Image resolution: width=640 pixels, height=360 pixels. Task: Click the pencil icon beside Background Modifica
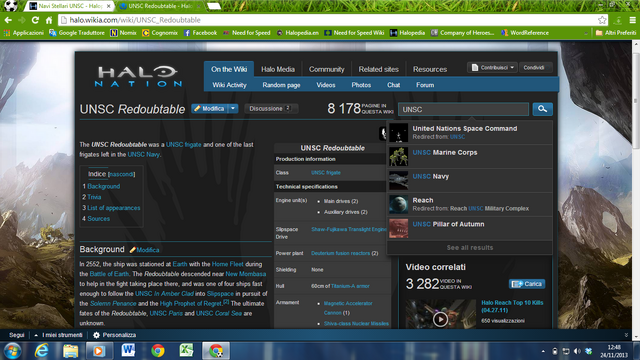132,250
